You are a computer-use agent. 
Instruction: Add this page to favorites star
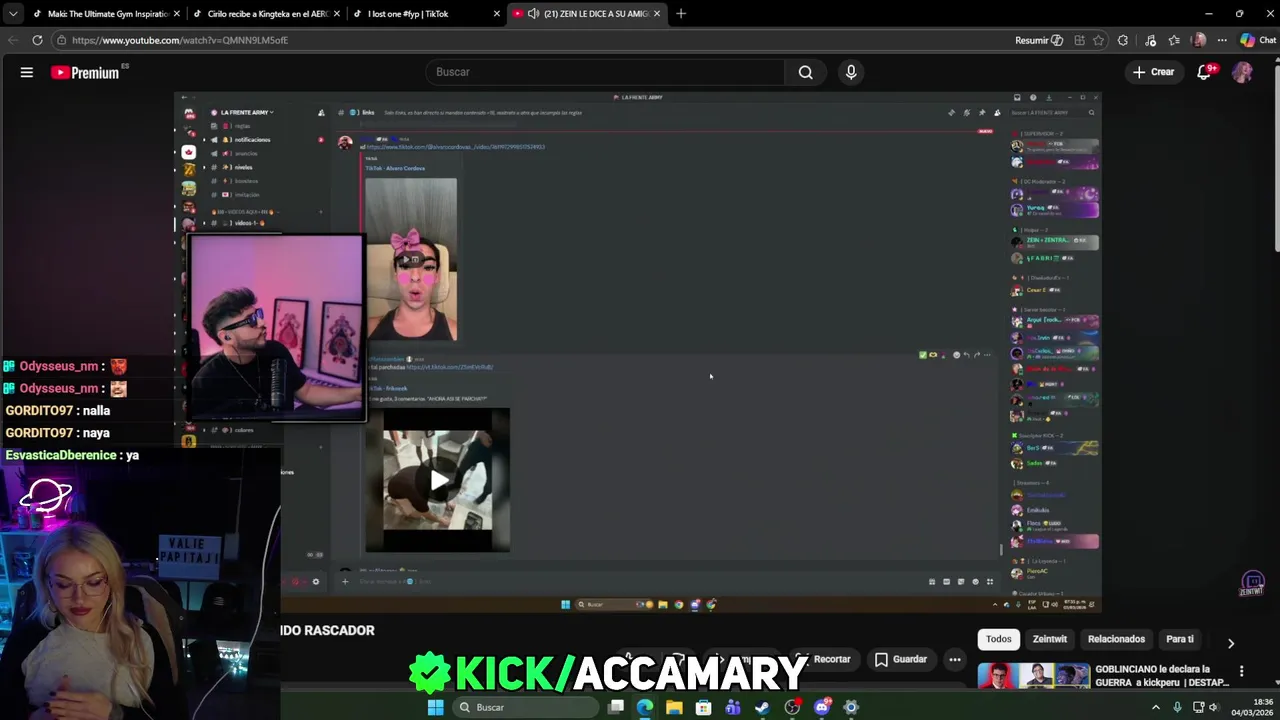1099,40
